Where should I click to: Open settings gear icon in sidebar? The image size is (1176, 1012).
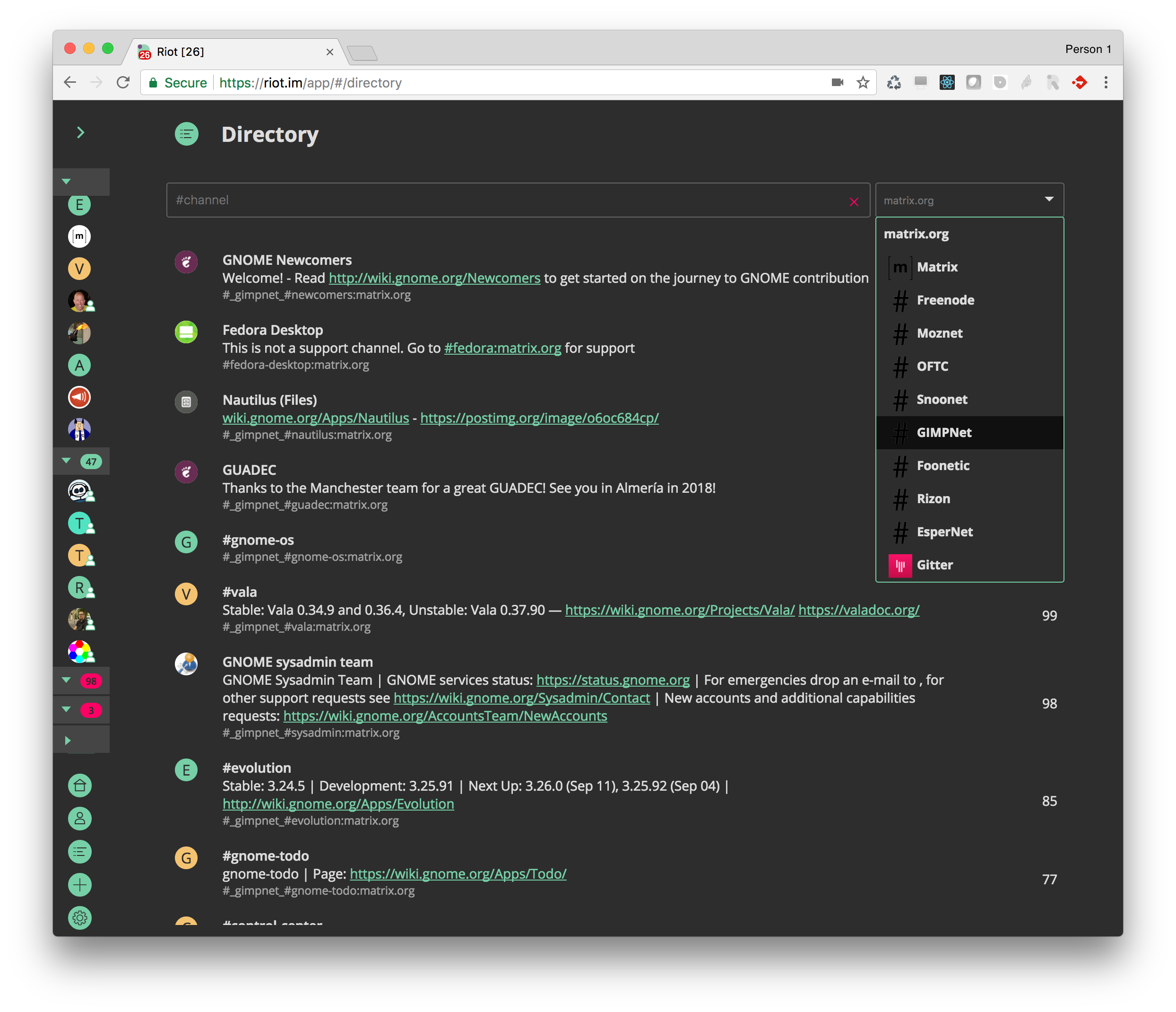79,918
